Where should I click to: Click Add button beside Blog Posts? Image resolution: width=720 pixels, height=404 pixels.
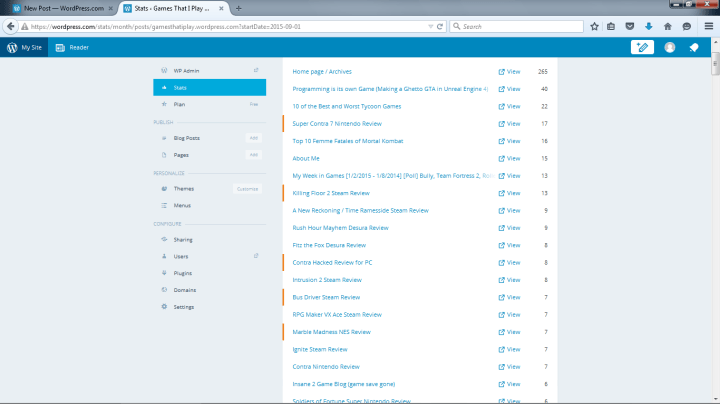pos(253,138)
